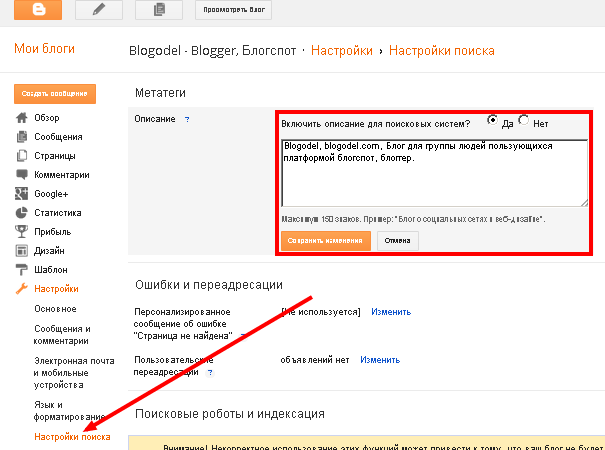Click Изменить for Пользовательские переадресации

pyautogui.click(x=380, y=360)
